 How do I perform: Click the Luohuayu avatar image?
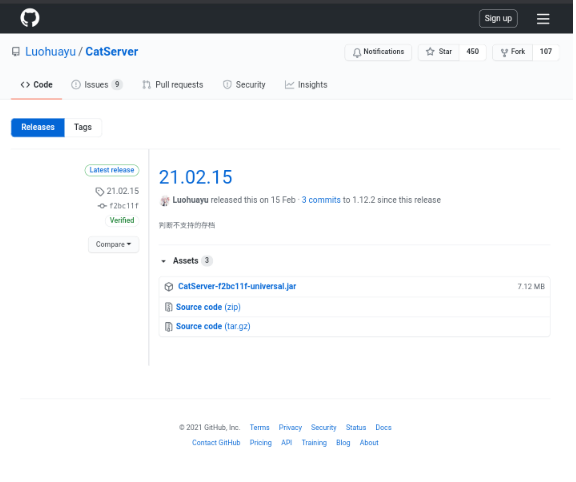165,201
